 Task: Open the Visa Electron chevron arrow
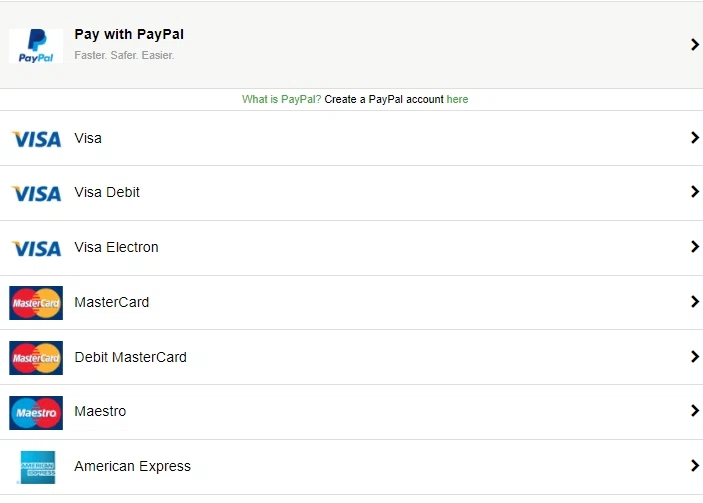[x=695, y=247]
